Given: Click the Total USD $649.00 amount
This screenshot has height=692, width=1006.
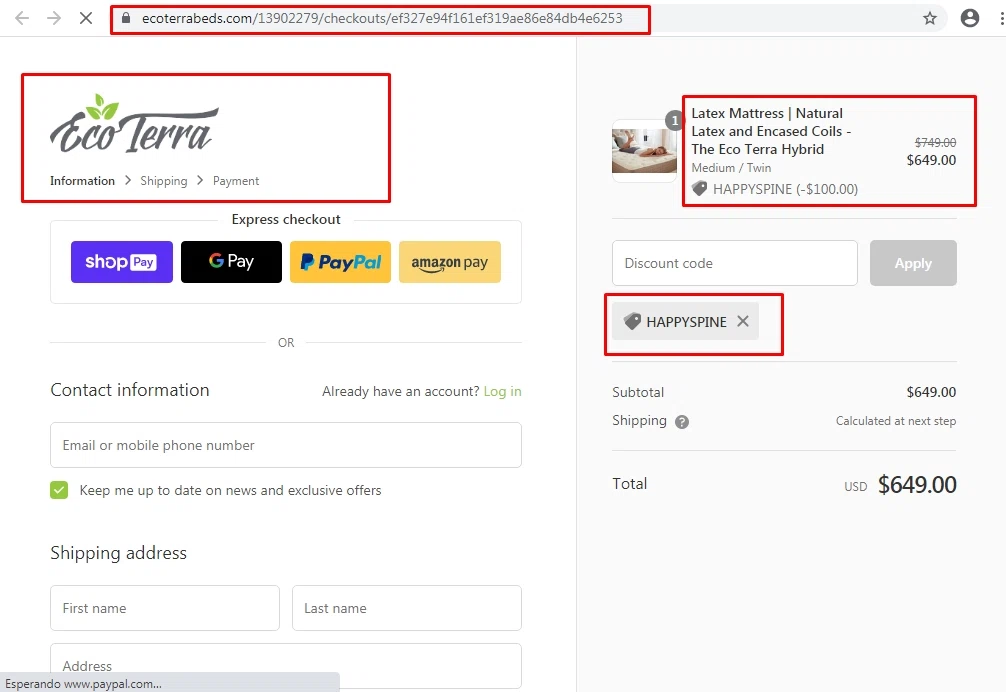Looking at the screenshot, I should click(917, 484).
